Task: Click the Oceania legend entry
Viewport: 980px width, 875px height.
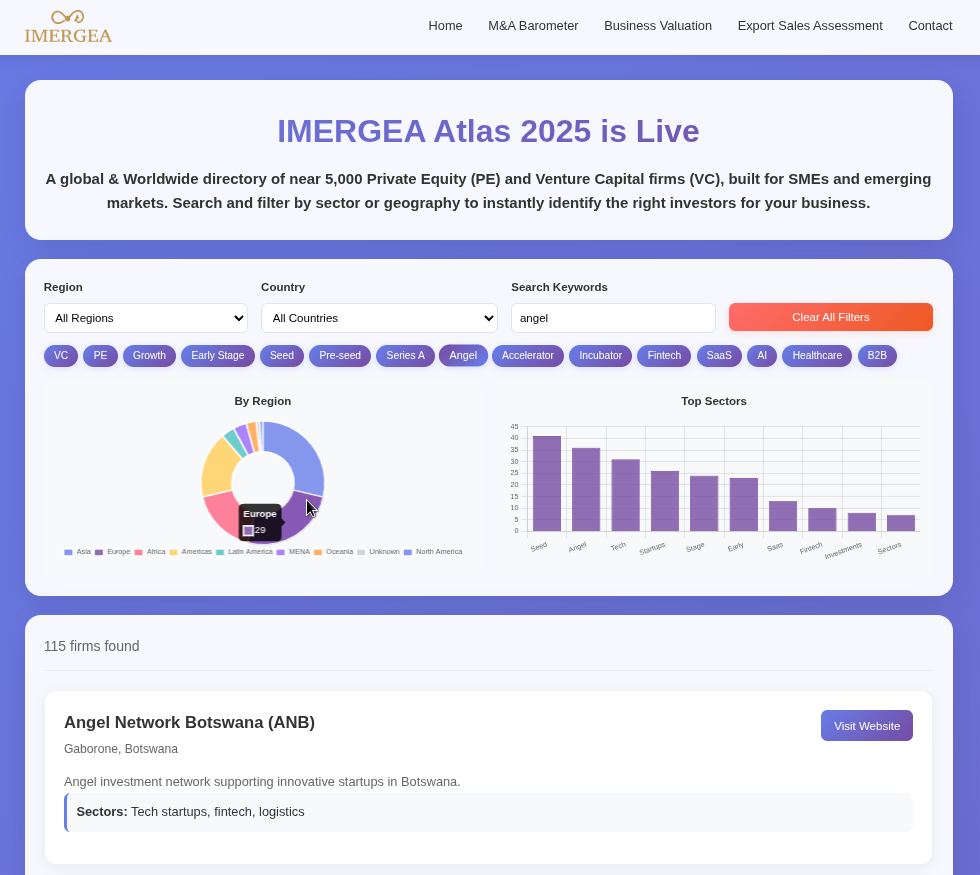Action: [x=333, y=552]
